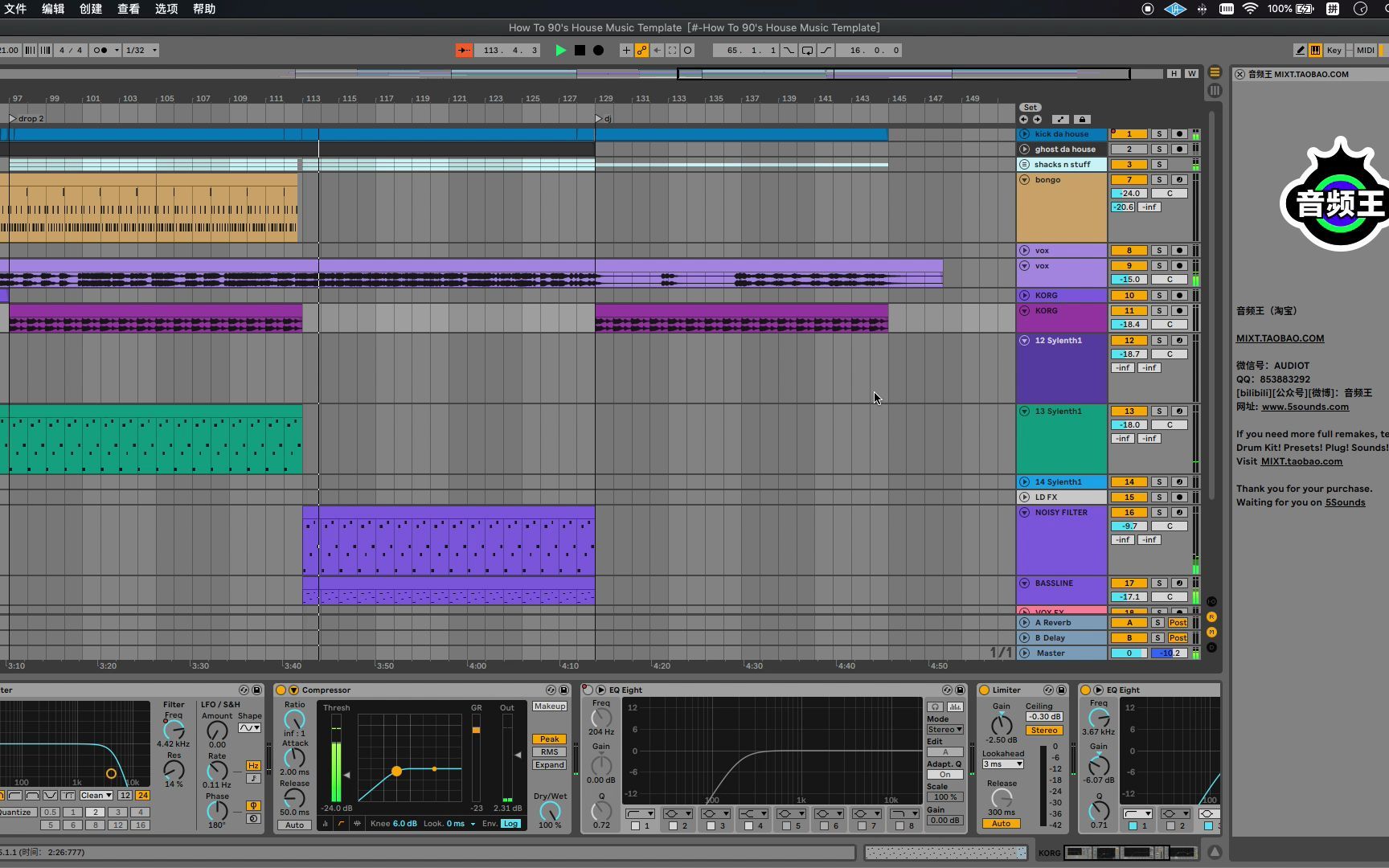Click the dj locator marker
1389x868 pixels.
(603, 119)
